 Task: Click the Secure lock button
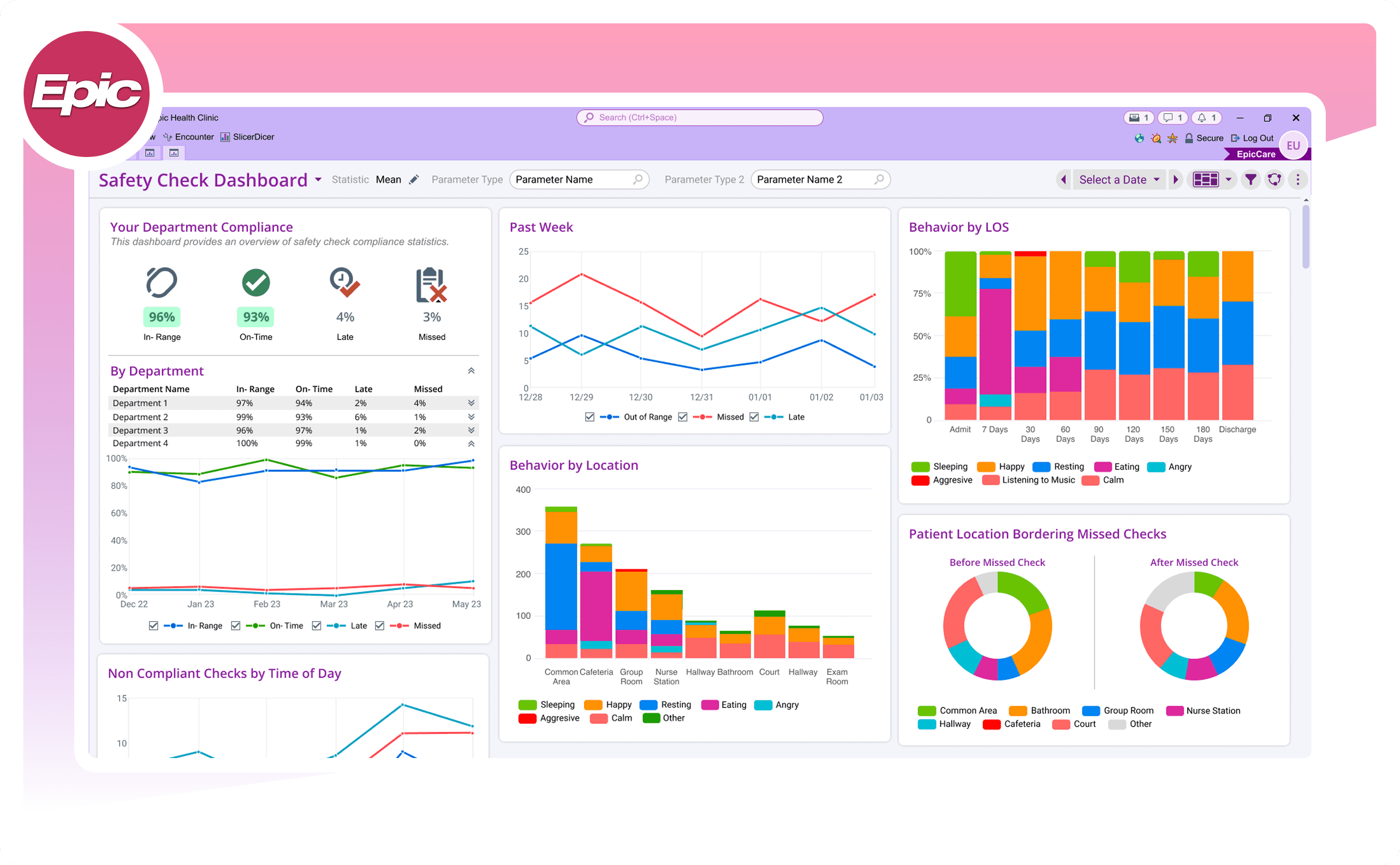(x=1204, y=138)
